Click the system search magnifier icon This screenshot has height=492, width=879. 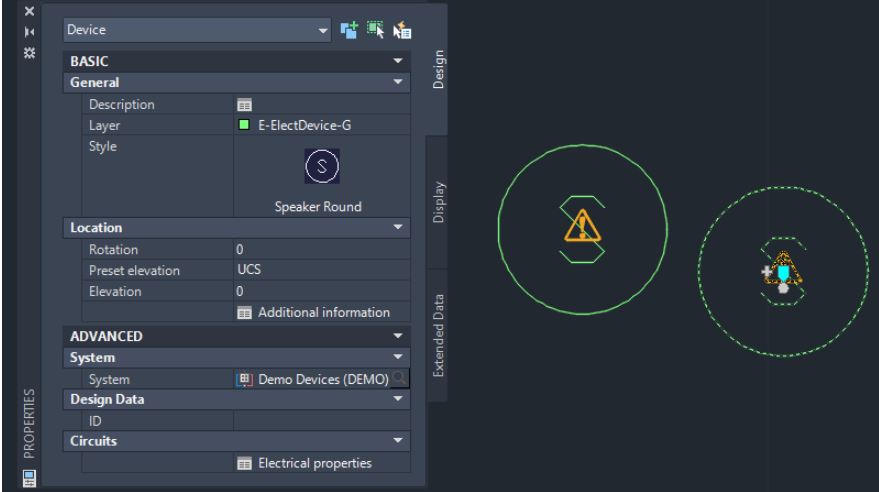[400, 379]
